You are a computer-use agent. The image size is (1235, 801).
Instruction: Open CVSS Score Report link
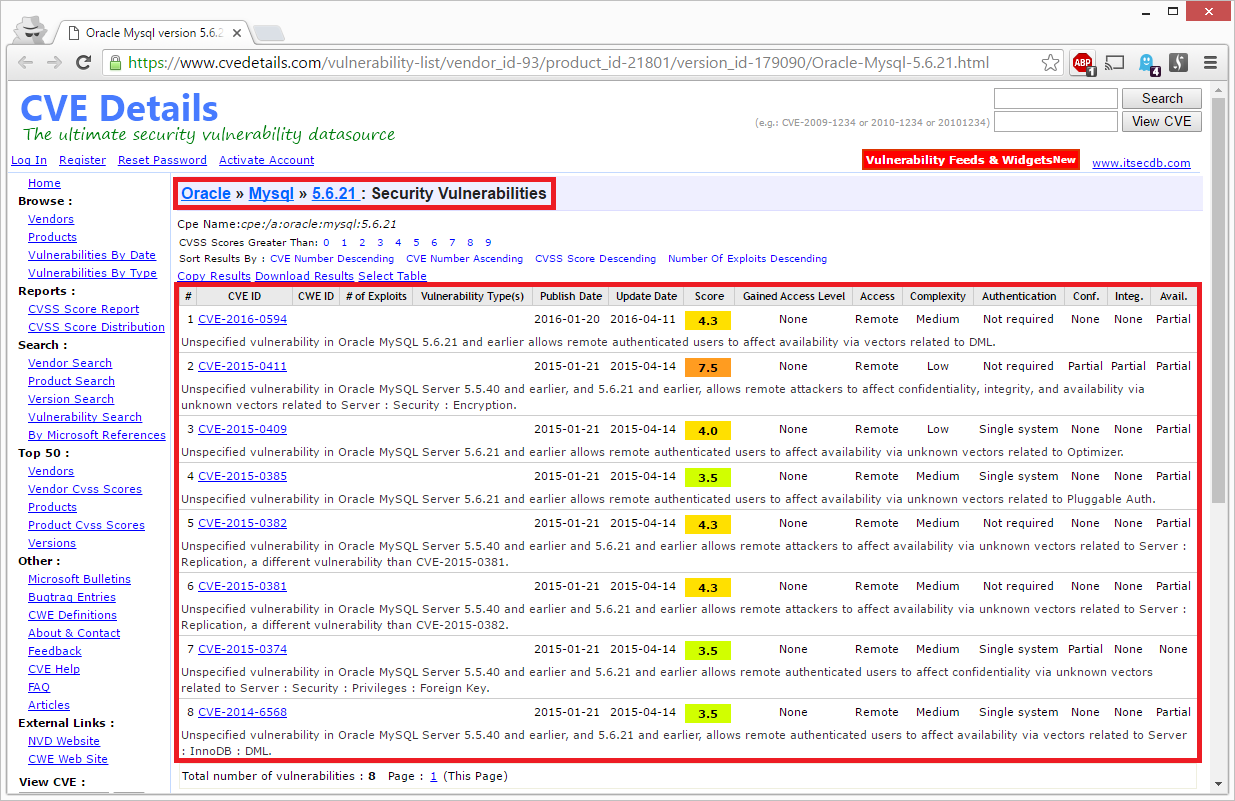click(x=84, y=309)
